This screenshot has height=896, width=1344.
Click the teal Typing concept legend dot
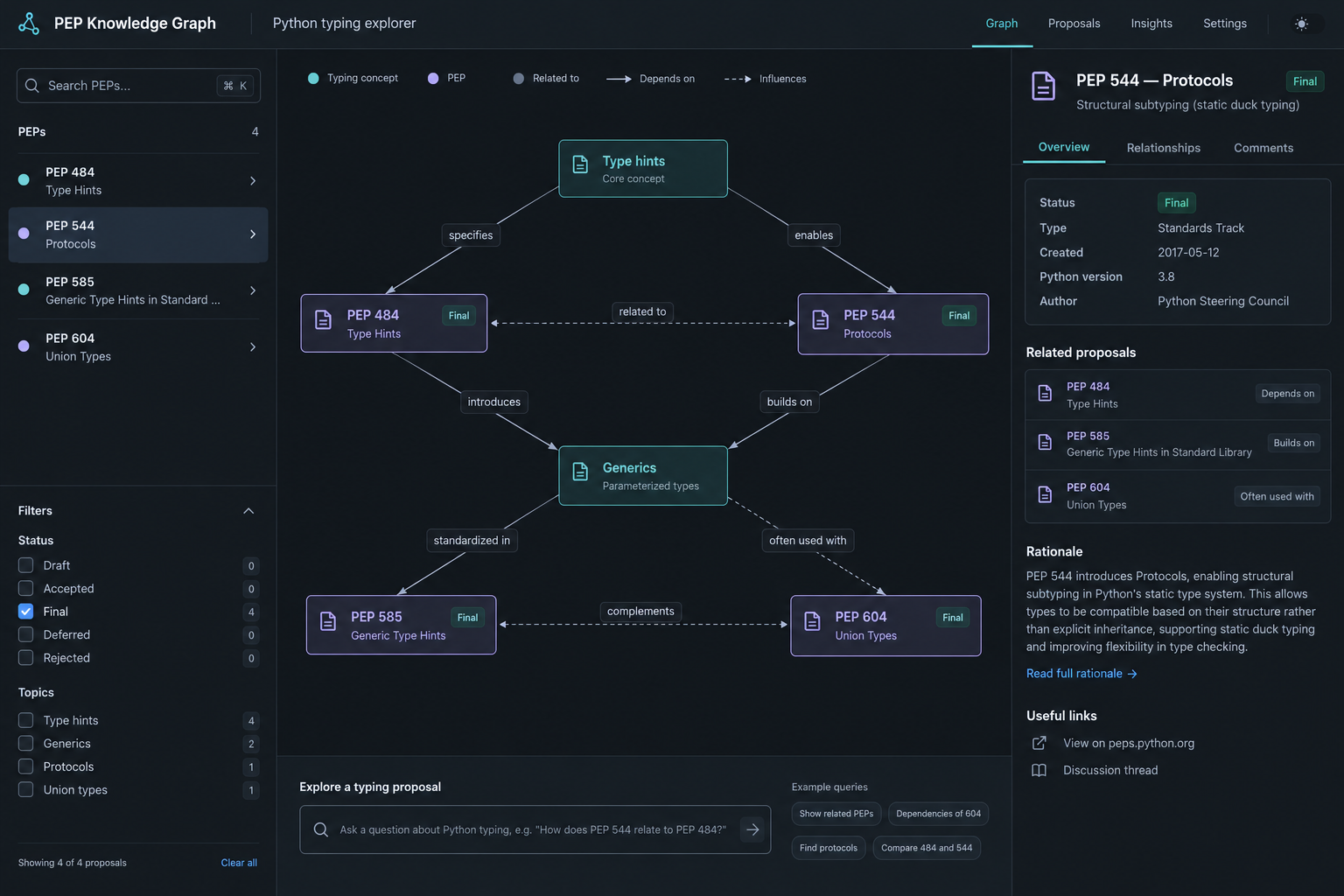(x=313, y=79)
